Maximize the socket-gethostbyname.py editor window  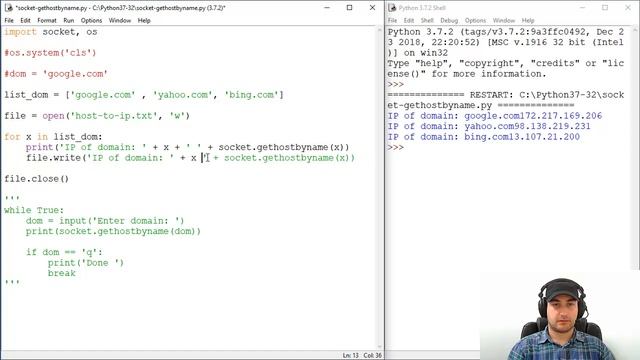(x=349, y=8)
